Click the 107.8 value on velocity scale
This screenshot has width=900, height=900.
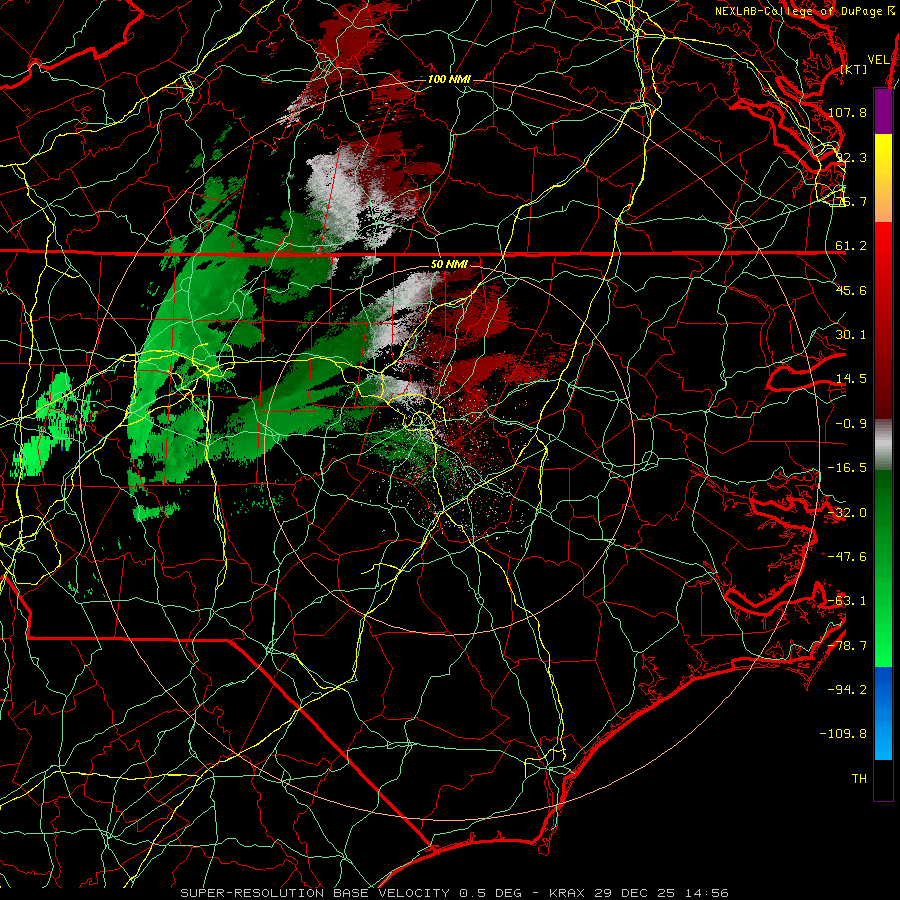(x=847, y=112)
